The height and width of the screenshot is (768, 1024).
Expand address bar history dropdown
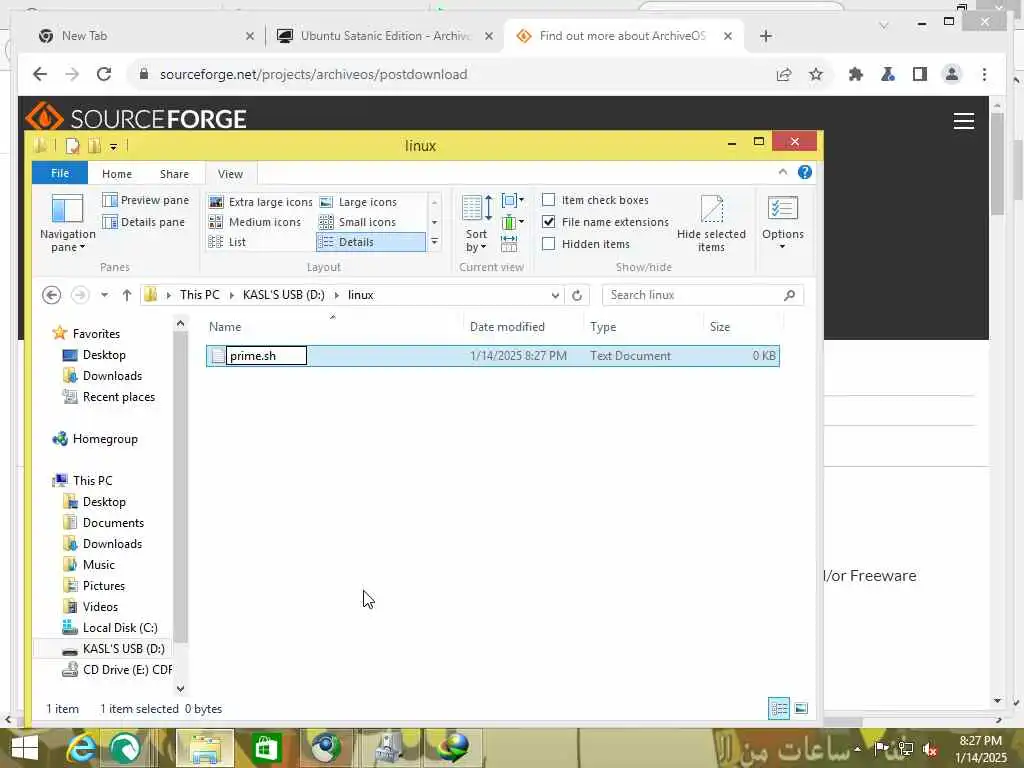pyautogui.click(x=555, y=295)
